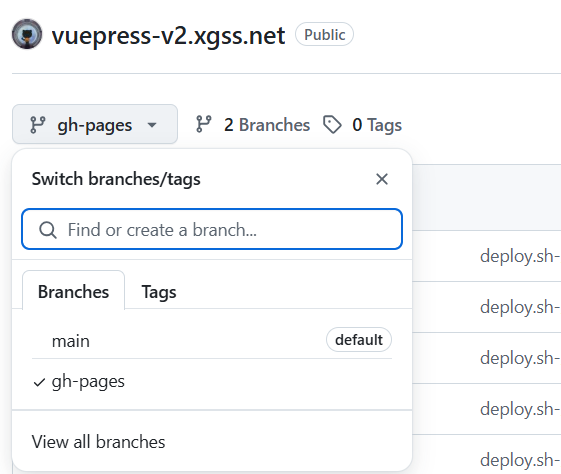Switch to the Tags tab

(x=159, y=292)
